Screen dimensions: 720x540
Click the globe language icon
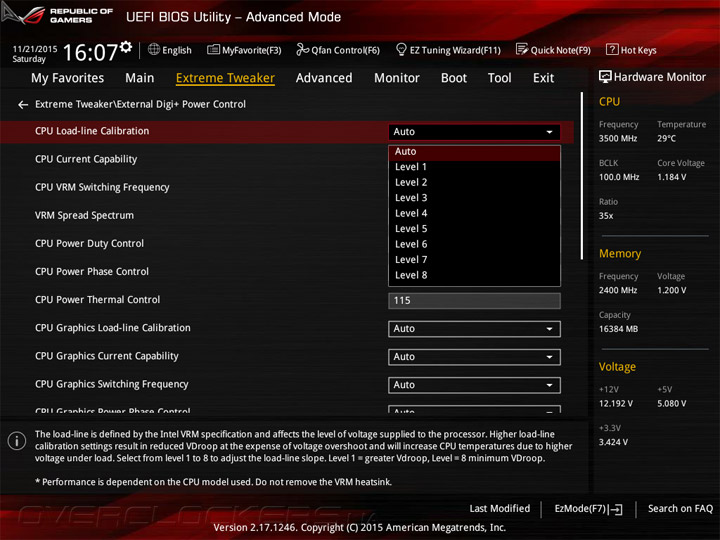click(154, 50)
